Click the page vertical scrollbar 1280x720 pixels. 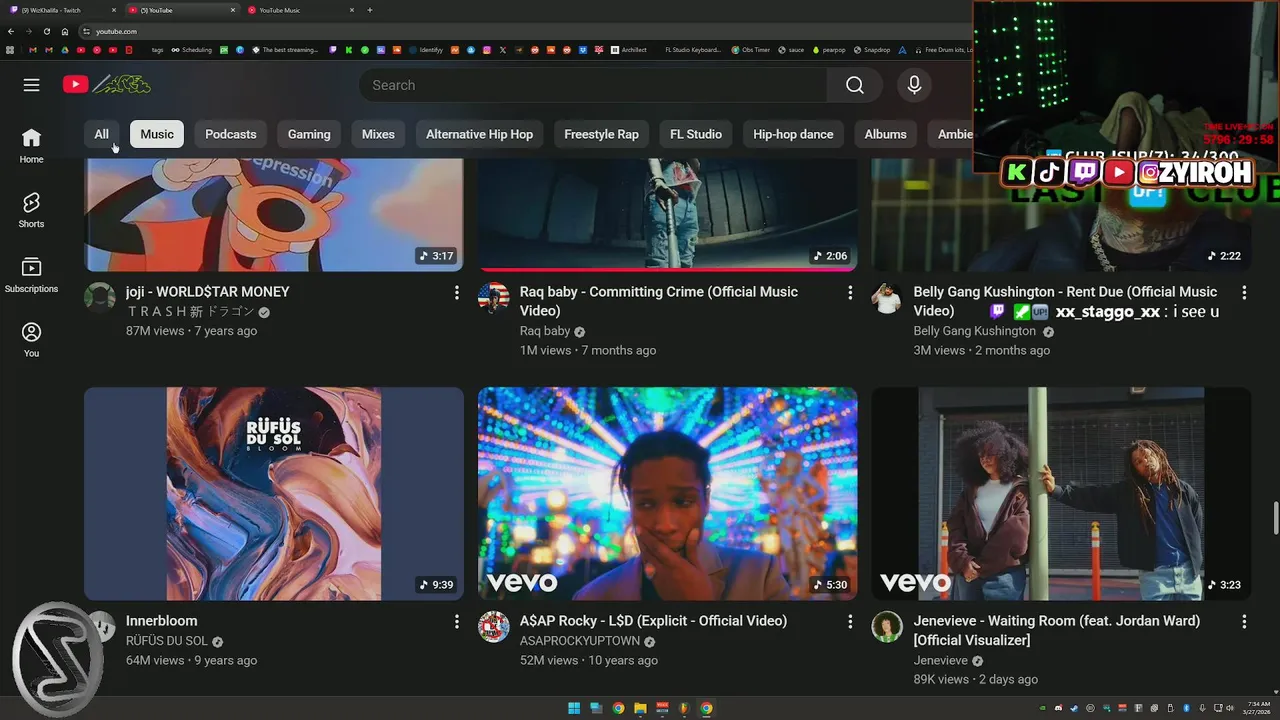click(1275, 519)
